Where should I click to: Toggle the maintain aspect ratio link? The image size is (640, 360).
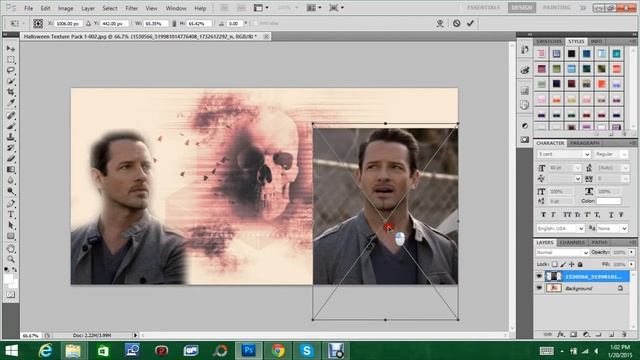pos(174,24)
